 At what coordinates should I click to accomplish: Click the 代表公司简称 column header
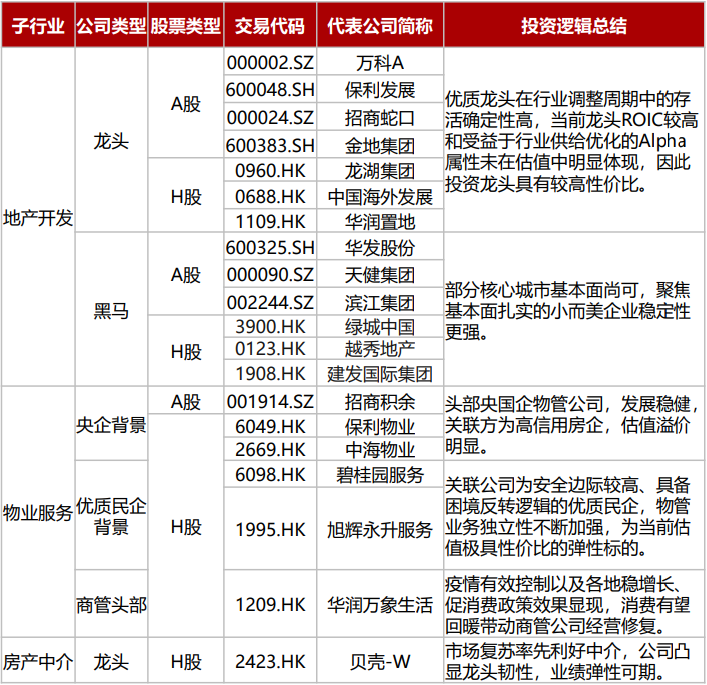[x=380, y=25]
